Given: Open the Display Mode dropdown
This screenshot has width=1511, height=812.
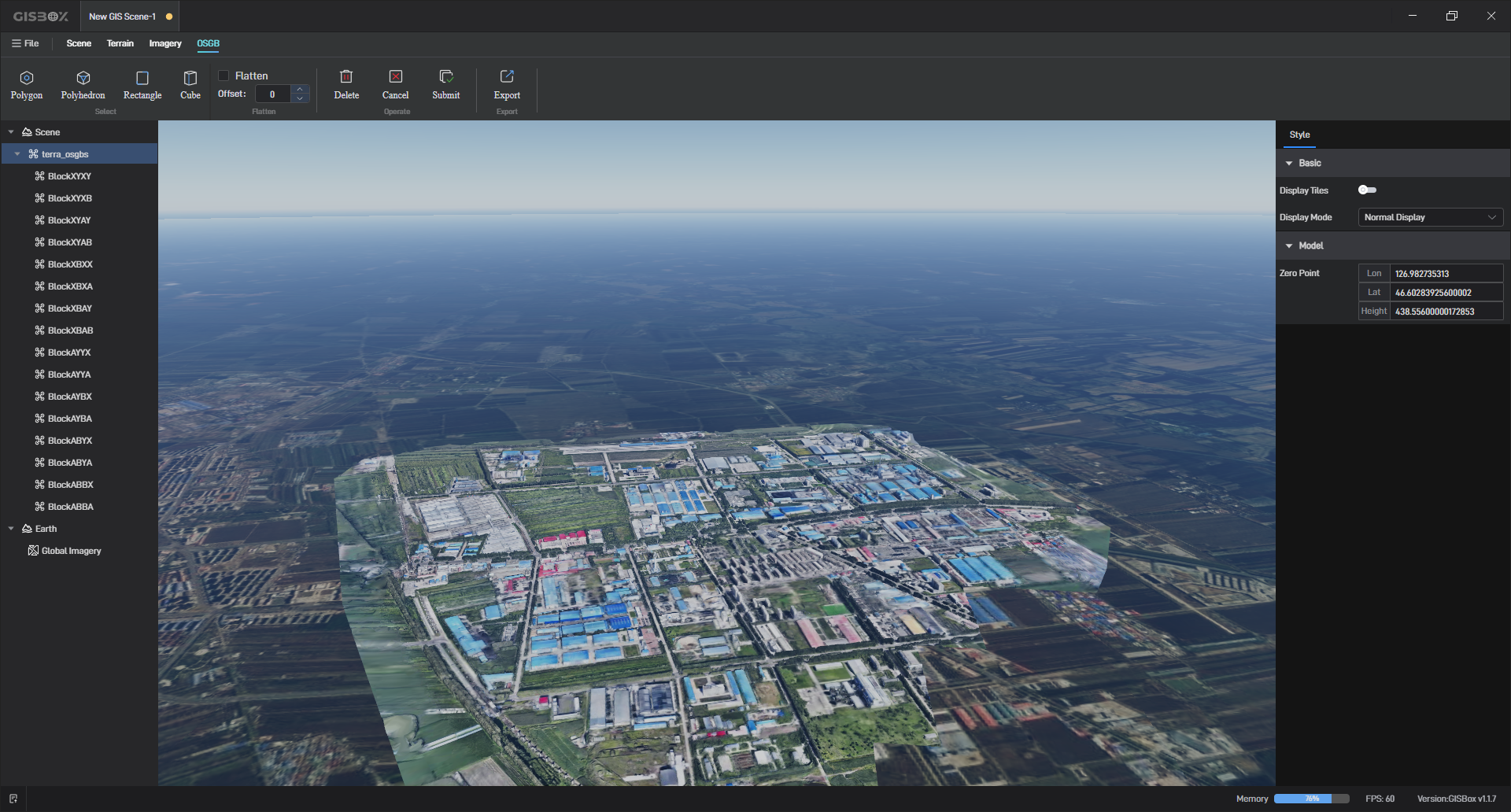Looking at the screenshot, I should 1431,217.
